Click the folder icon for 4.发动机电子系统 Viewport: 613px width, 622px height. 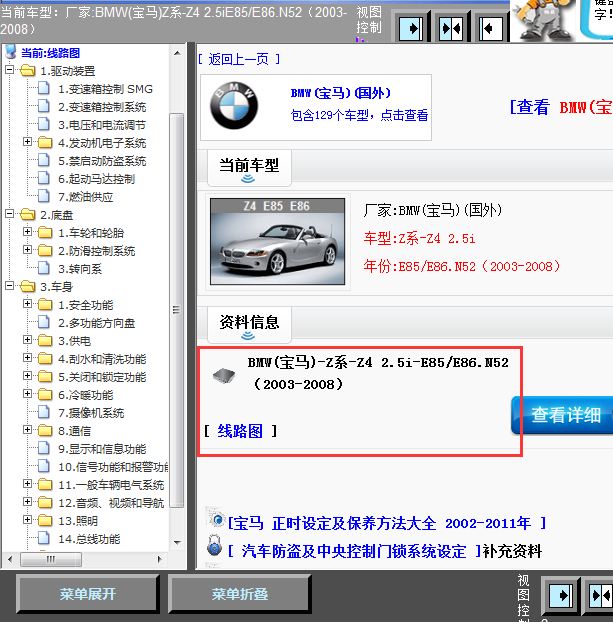(45, 142)
